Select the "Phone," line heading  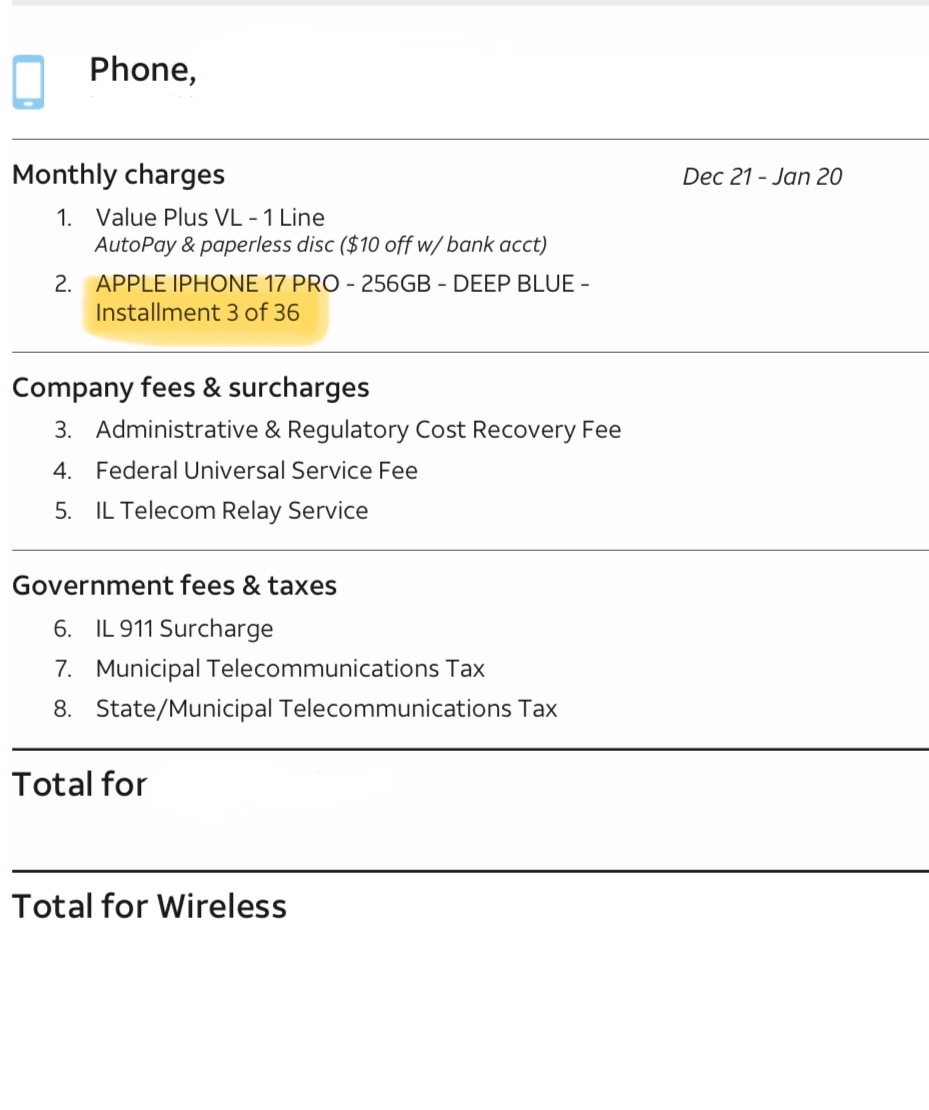point(142,70)
